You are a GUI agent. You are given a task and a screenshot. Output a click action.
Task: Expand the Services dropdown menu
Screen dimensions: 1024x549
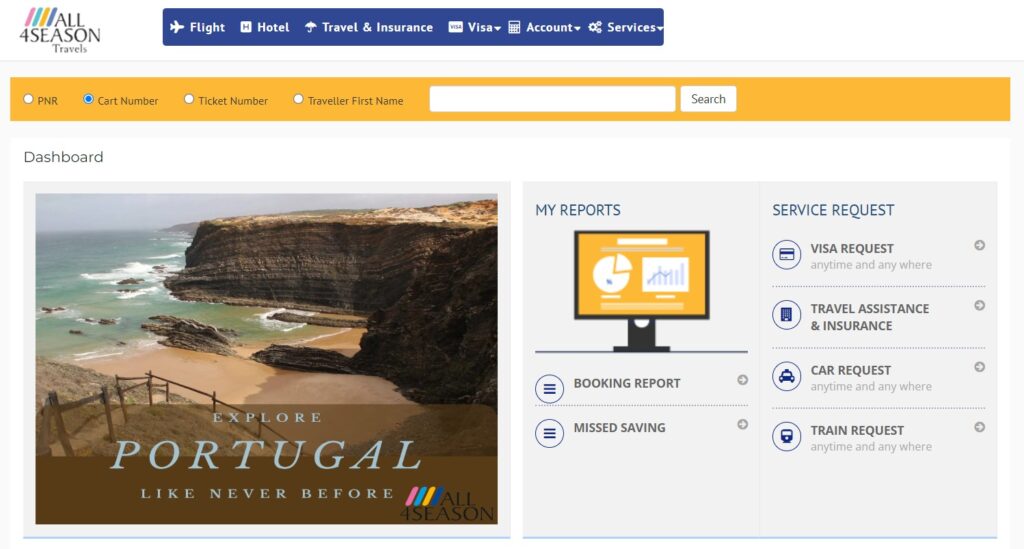[x=626, y=27]
